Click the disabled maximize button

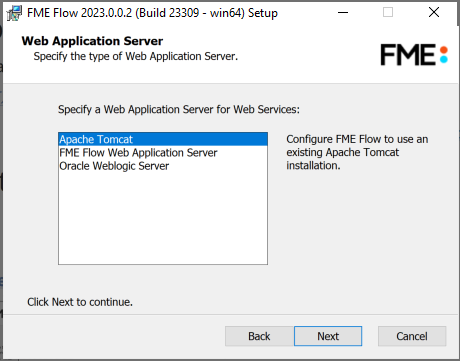tap(388, 13)
